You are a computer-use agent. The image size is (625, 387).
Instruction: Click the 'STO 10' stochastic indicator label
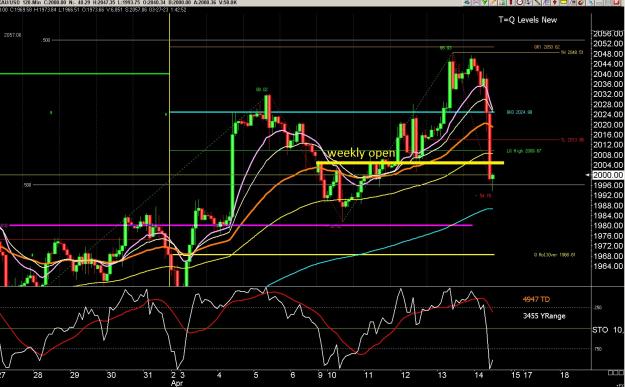(x=607, y=330)
